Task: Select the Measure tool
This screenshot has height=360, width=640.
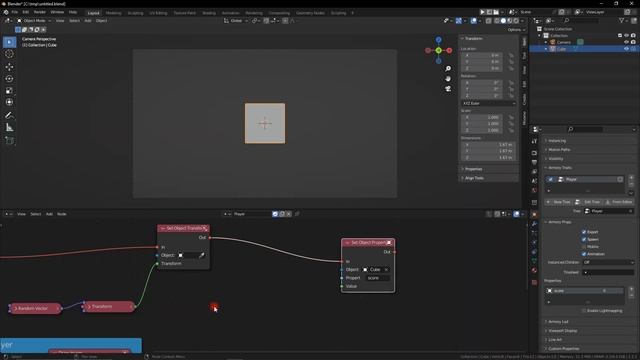Action: pos(9,128)
